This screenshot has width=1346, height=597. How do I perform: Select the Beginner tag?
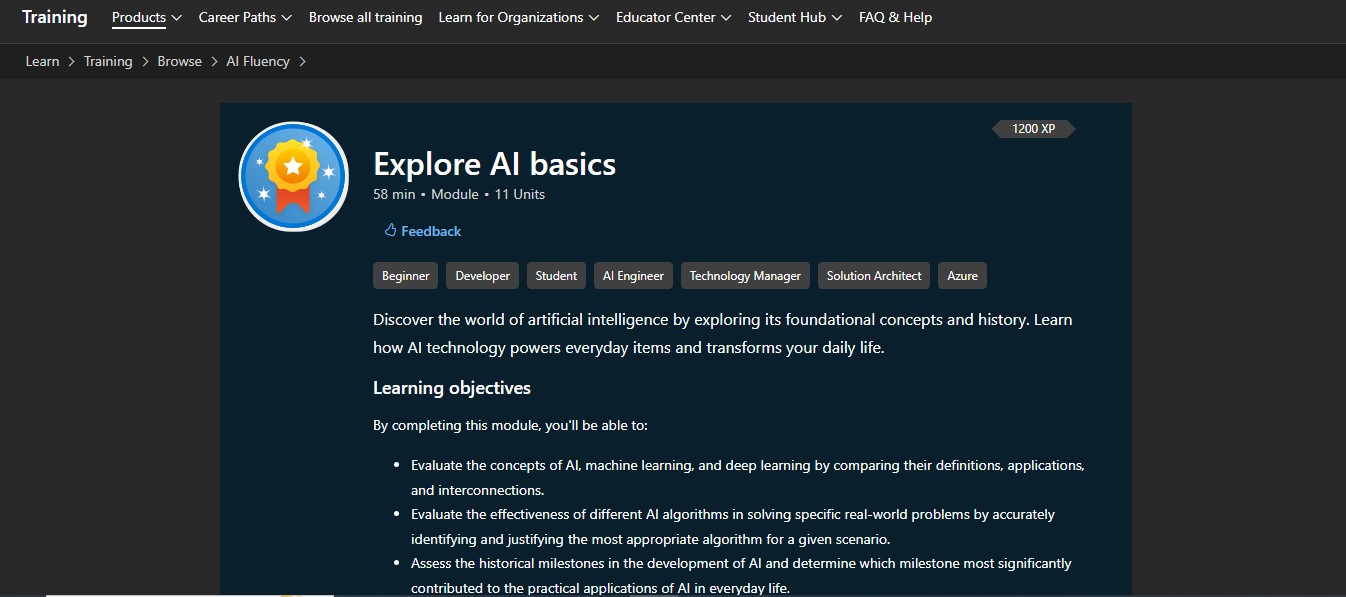405,276
